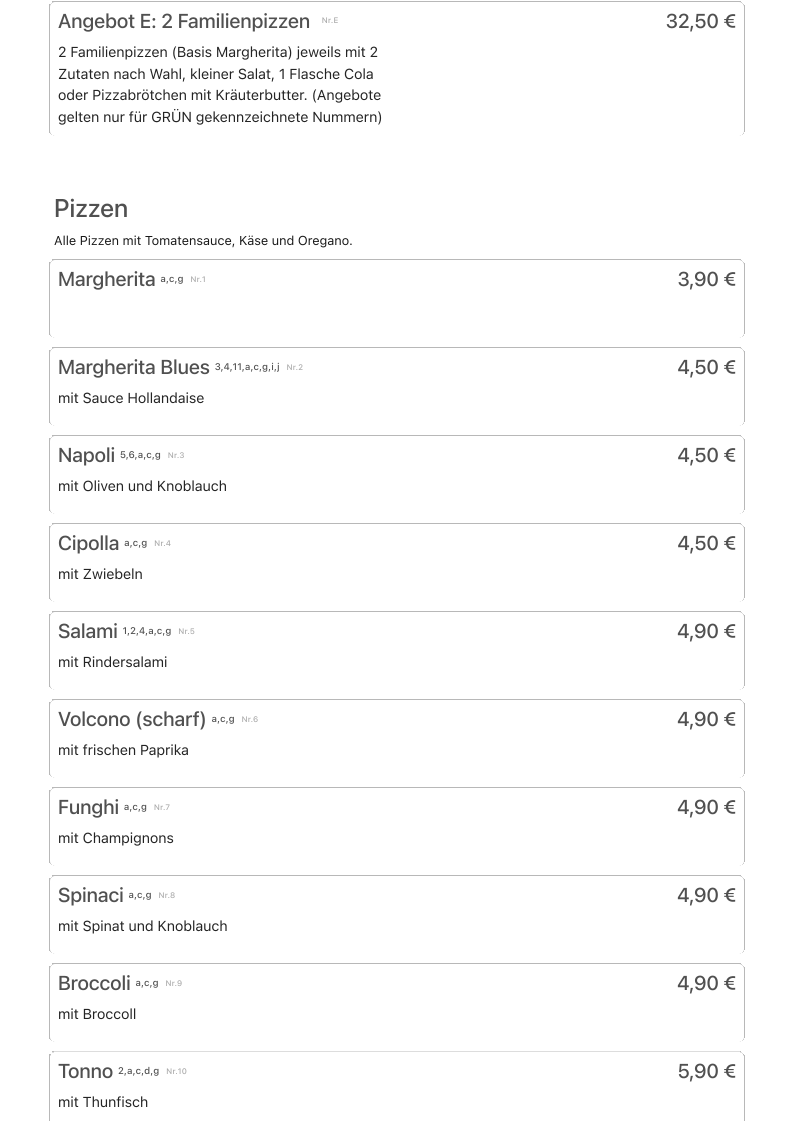This screenshot has width=793, height=1122.
Task: Select the Salami pizza name
Action: (x=88, y=632)
